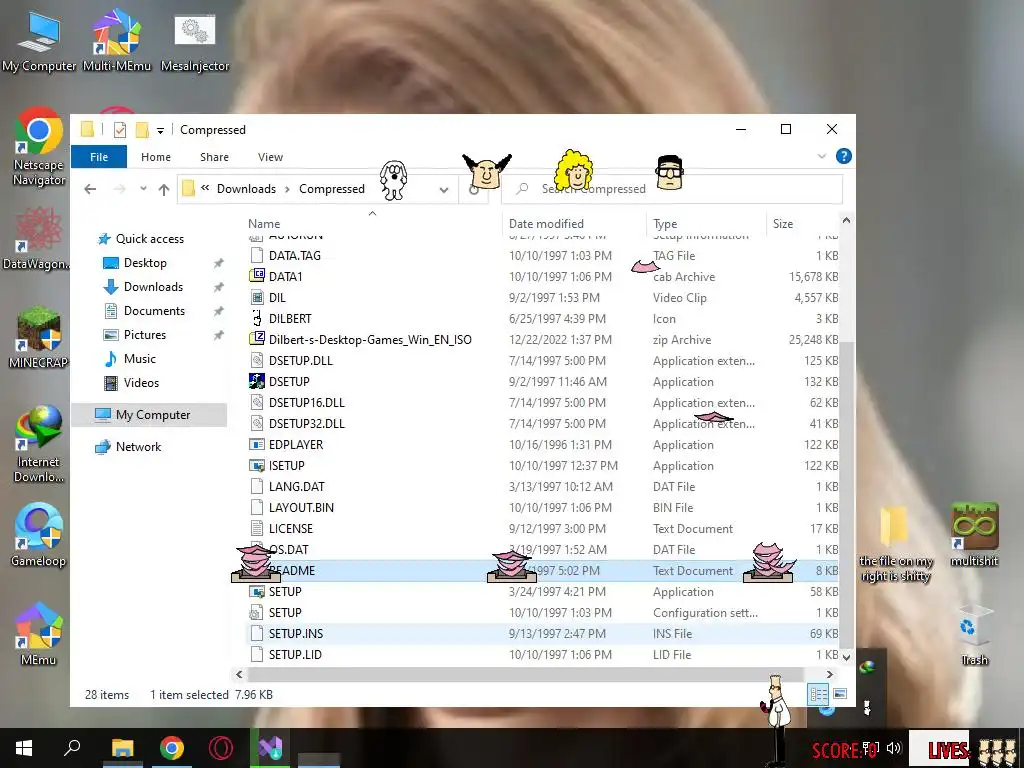Select Network in navigation pane

coord(138,447)
